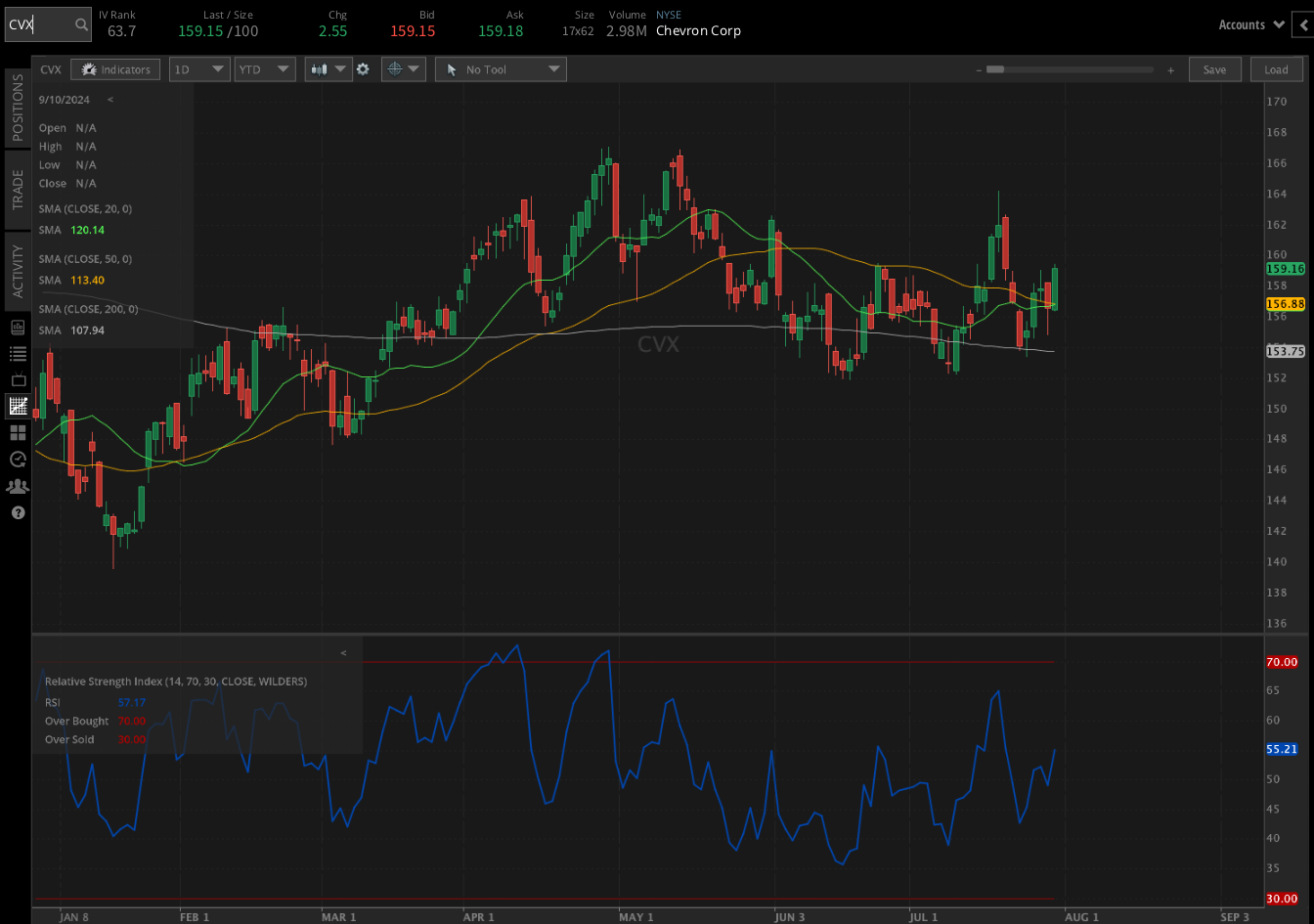
Task: Open the Trade side tab
Action: point(18,190)
